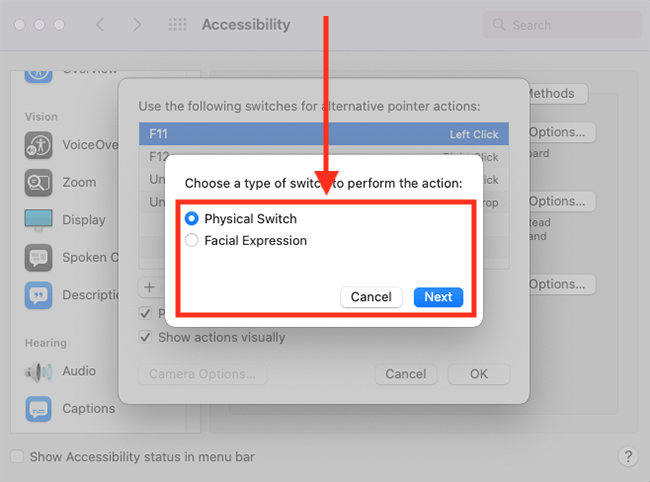
Task: Toggle Show actions visually checkbox
Action: tap(145, 337)
